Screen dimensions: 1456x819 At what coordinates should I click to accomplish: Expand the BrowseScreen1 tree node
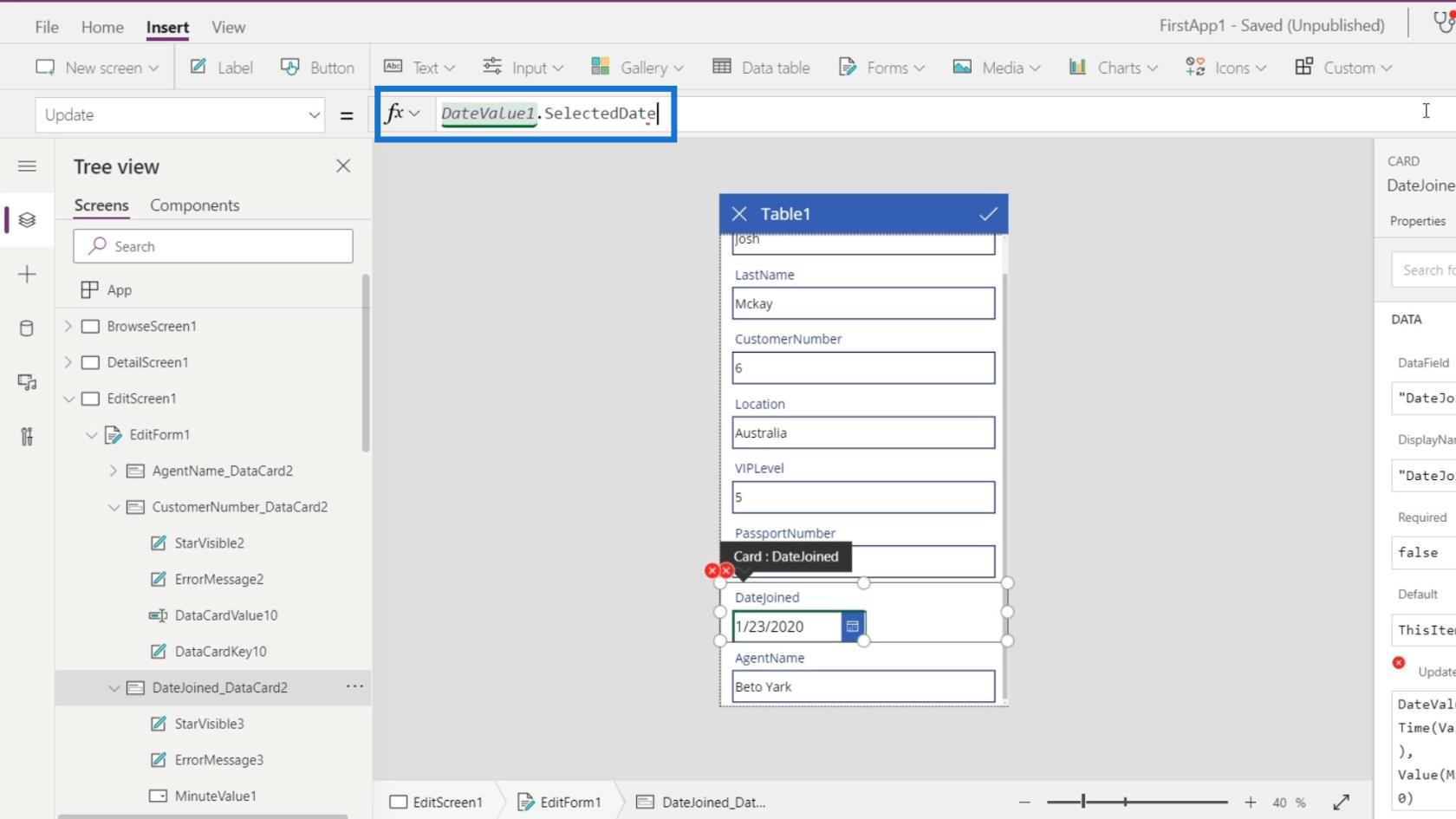68,326
